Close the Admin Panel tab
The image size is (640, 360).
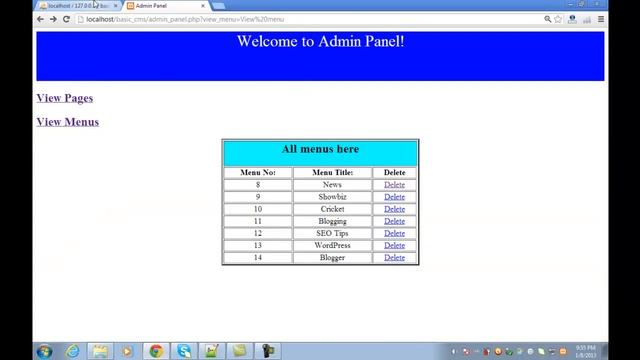[x=203, y=6]
